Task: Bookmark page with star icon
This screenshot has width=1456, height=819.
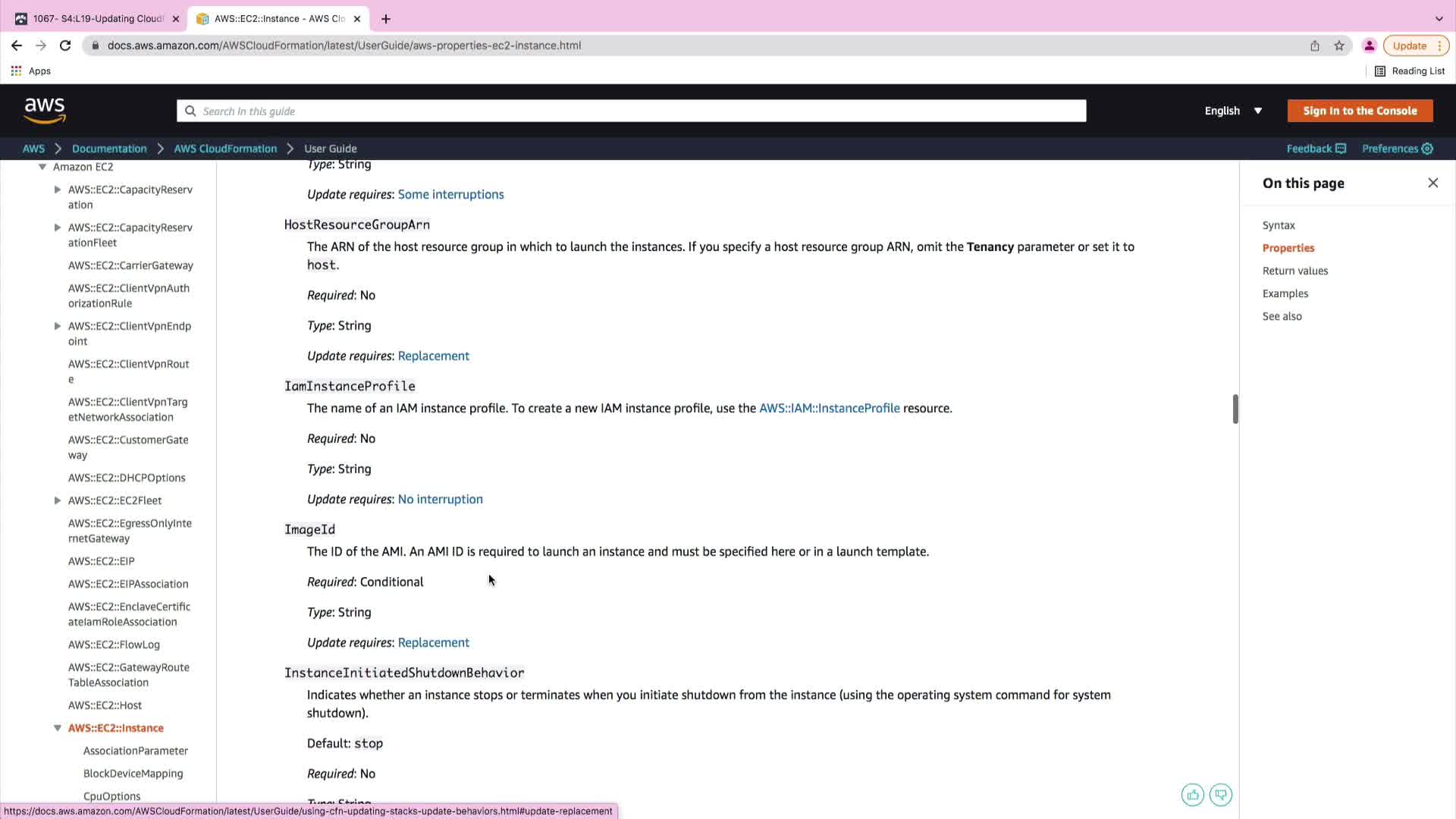Action: point(1339,45)
